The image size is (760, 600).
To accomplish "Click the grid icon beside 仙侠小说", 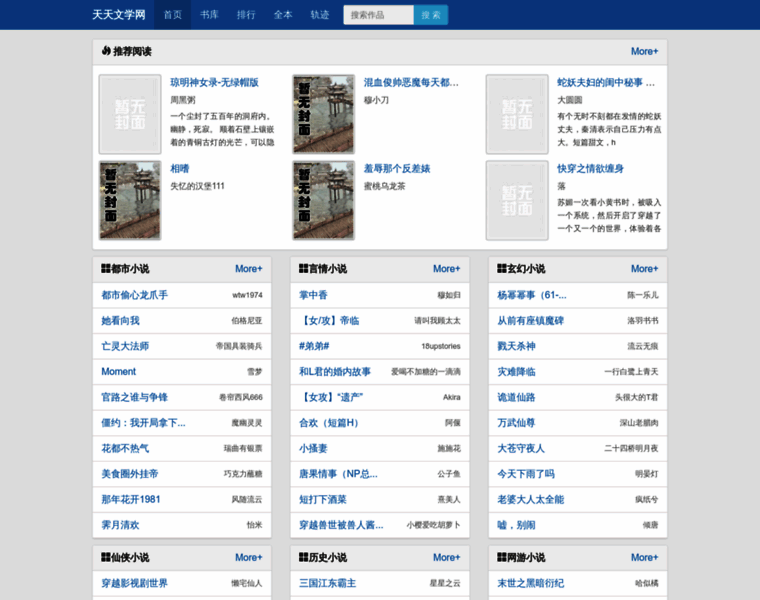I will [x=106, y=557].
